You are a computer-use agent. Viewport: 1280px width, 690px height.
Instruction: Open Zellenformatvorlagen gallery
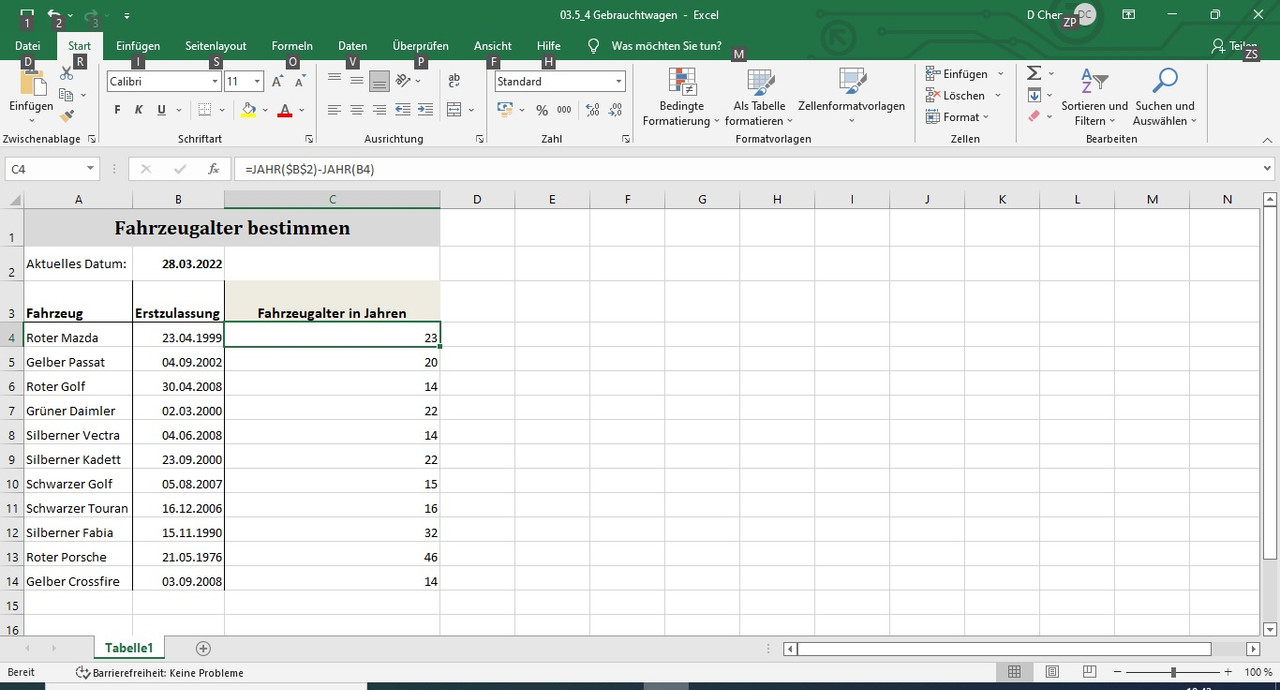coord(851,97)
